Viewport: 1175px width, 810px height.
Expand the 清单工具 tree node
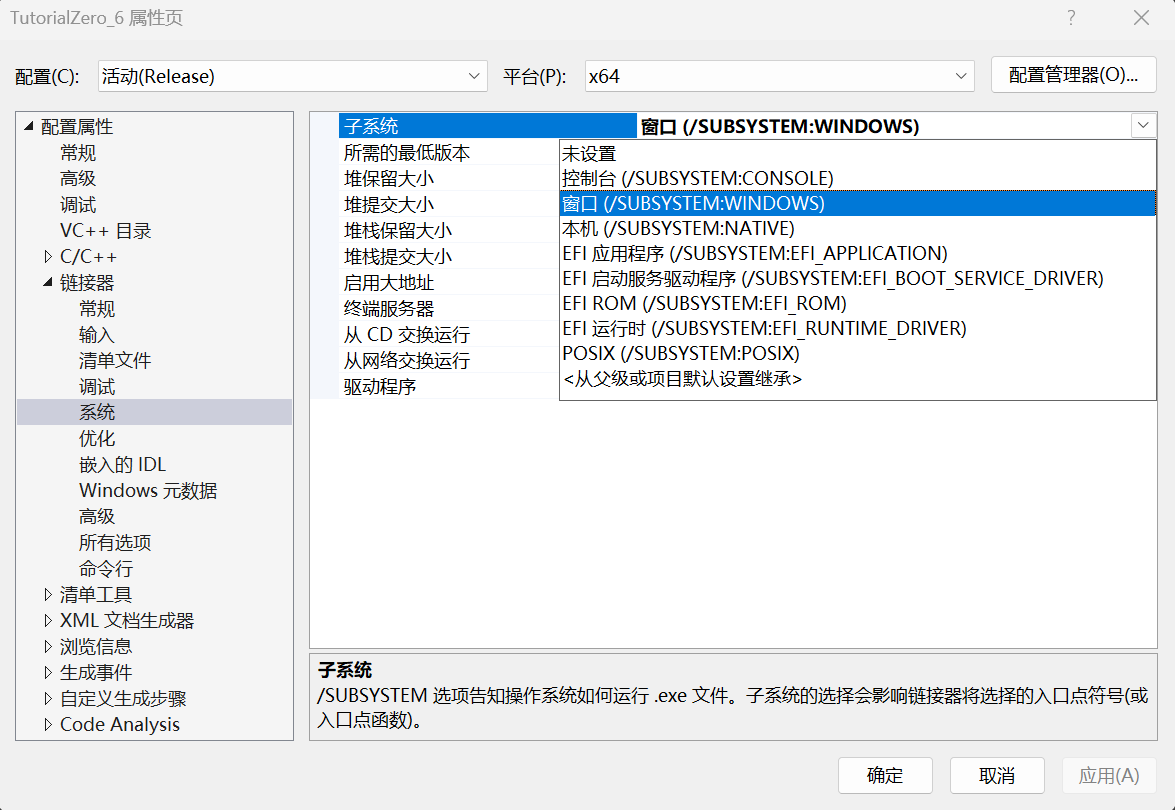pyautogui.click(x=48, y=594)
